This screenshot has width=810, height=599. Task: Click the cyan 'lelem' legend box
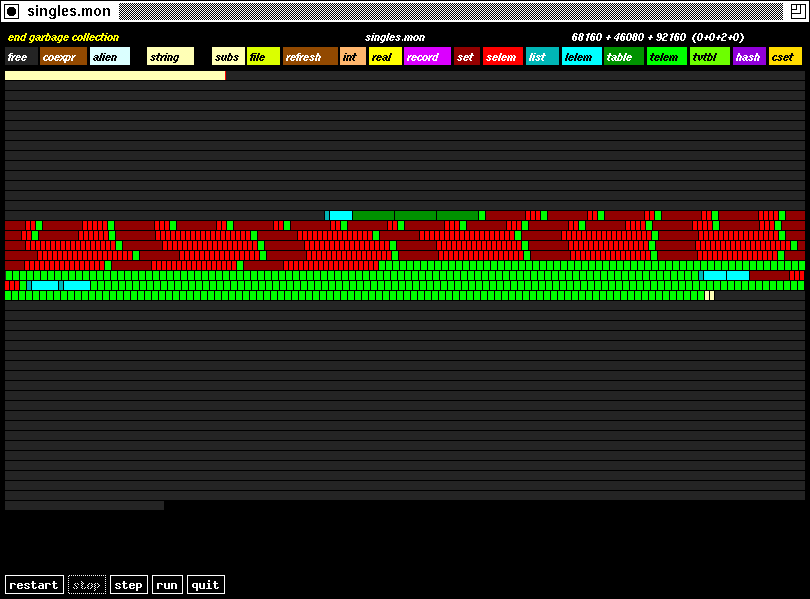pyautogui.click(x=581, y=57)
